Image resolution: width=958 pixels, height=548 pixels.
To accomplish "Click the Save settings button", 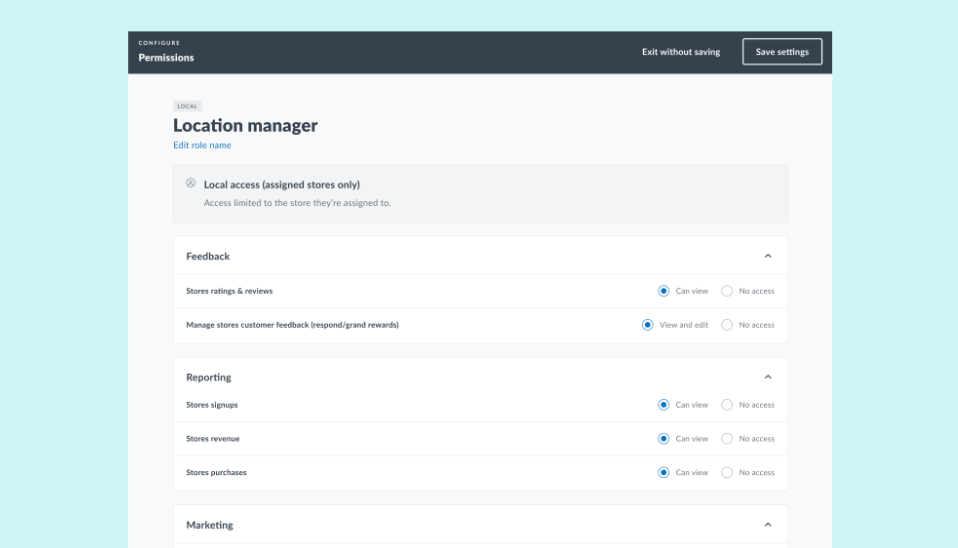I will click(x=782, y=52).
